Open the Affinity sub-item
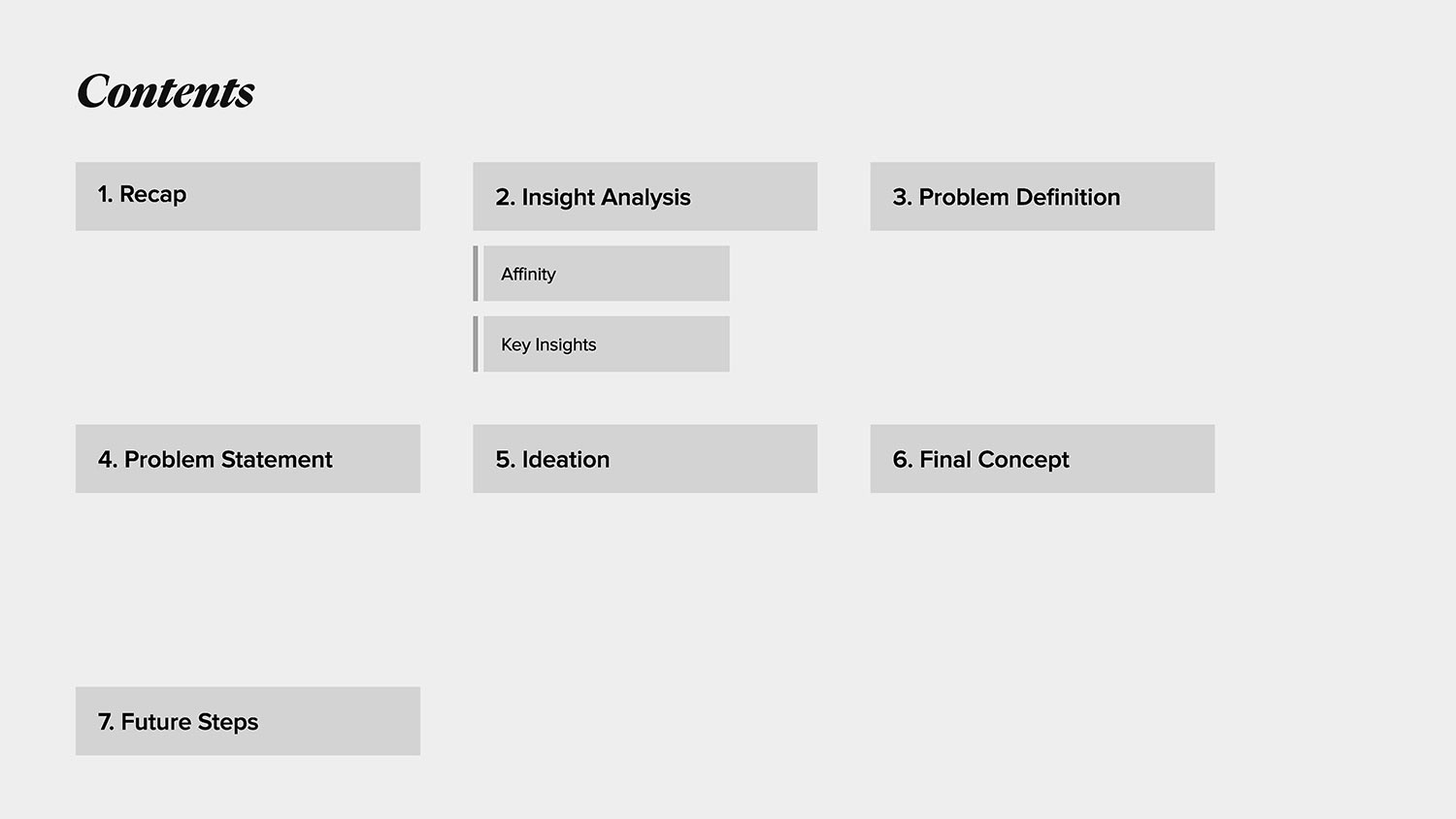 click(606, 274)
